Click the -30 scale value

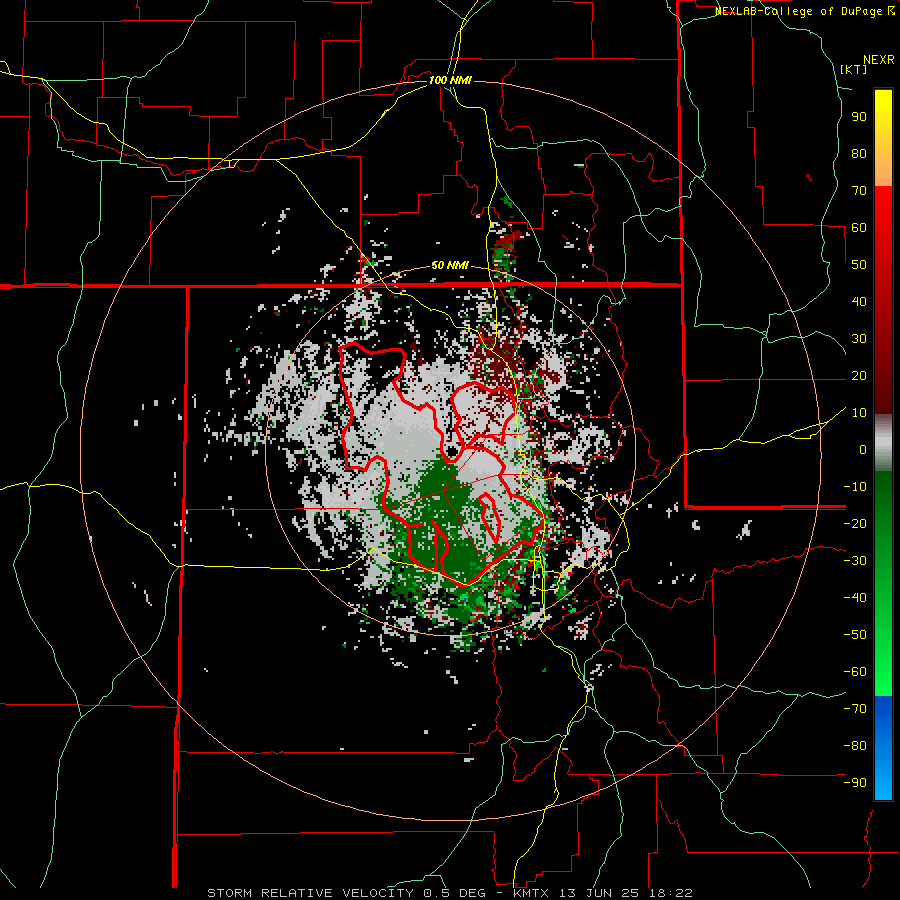[855, 561]
